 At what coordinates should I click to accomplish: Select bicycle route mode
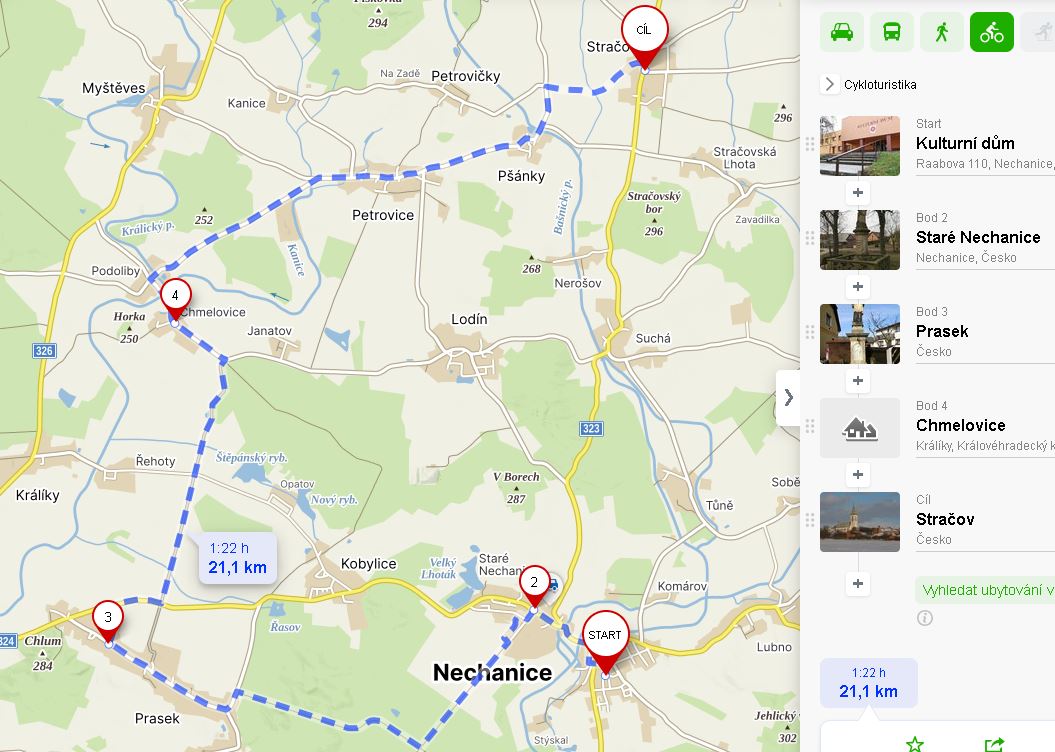[992, 32]
